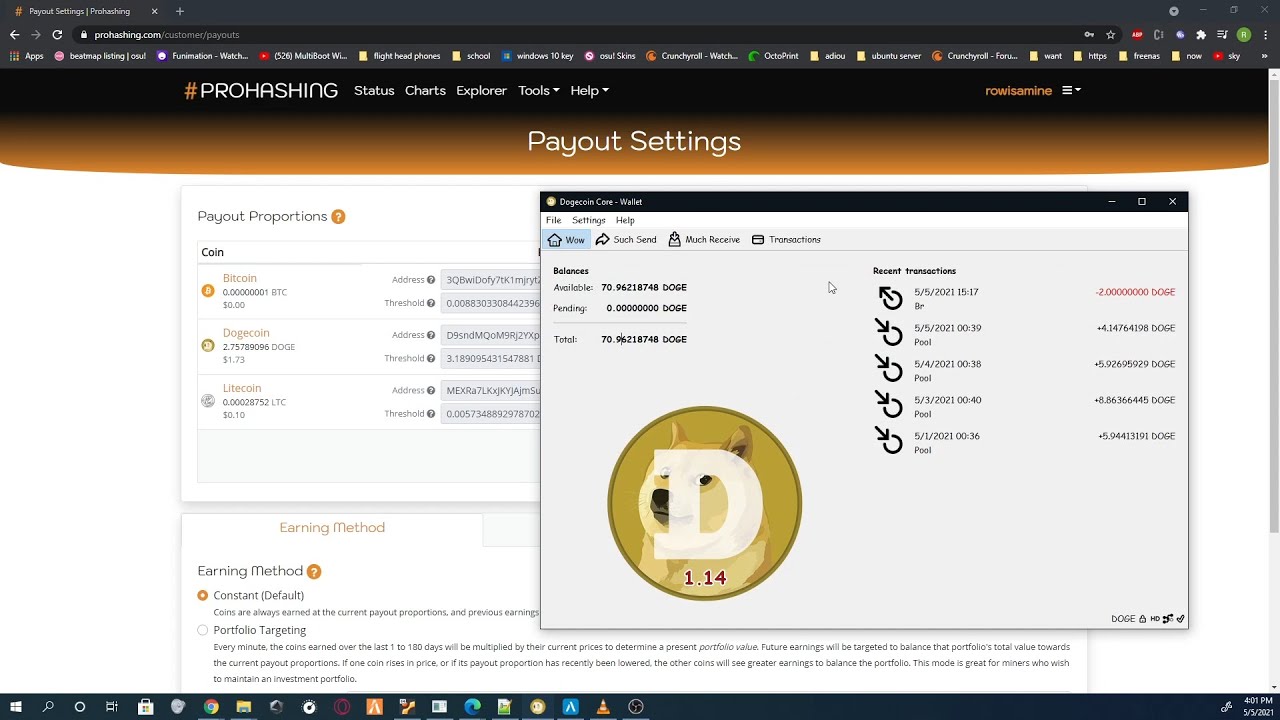Viewport: 1280px width, 720px height.
Task: Click the +8.86366445 DOGE transaction amount
Action: pyautogui.click(x=1135, y=400)
